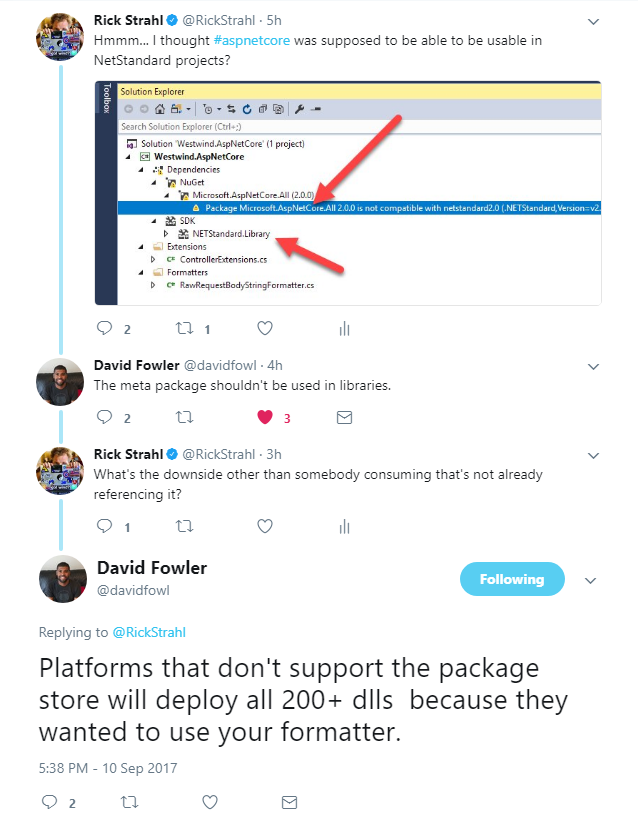Open options chevron beside the Following button
The width and height of the screenshot is (638, 836).
pyautogui.click(x=591, y=581)
